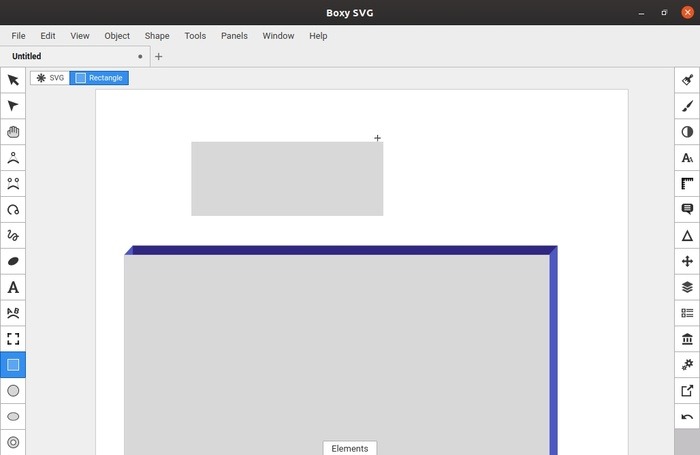This screenshot has width=700, height=455.
Task: Open the Defs list panel
Action: pos(687,313)
